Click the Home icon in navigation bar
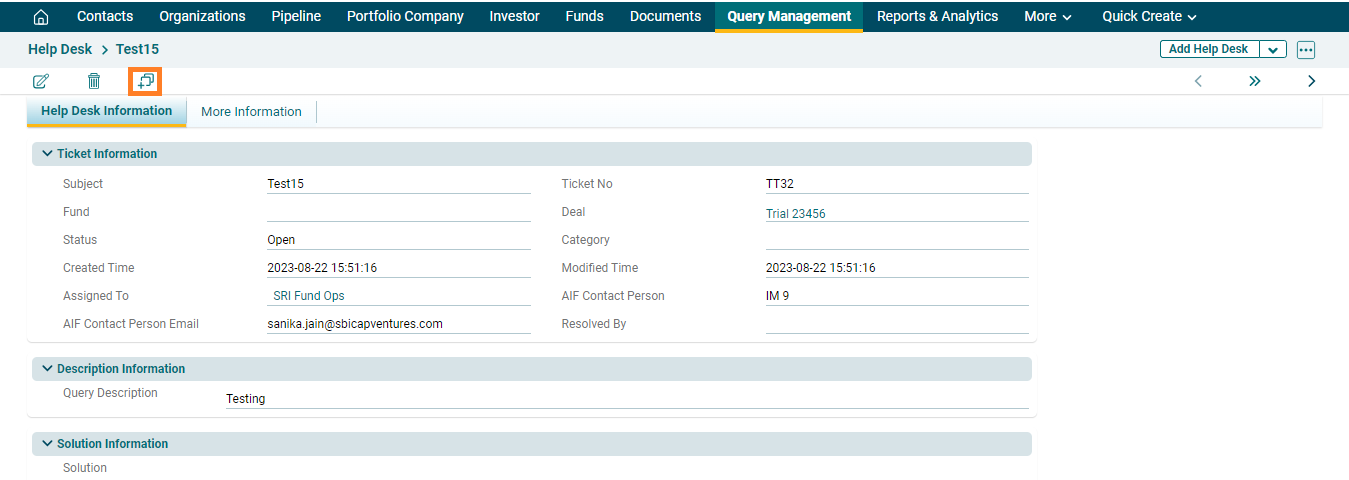 pyautogui.click(x=41, y=17)
